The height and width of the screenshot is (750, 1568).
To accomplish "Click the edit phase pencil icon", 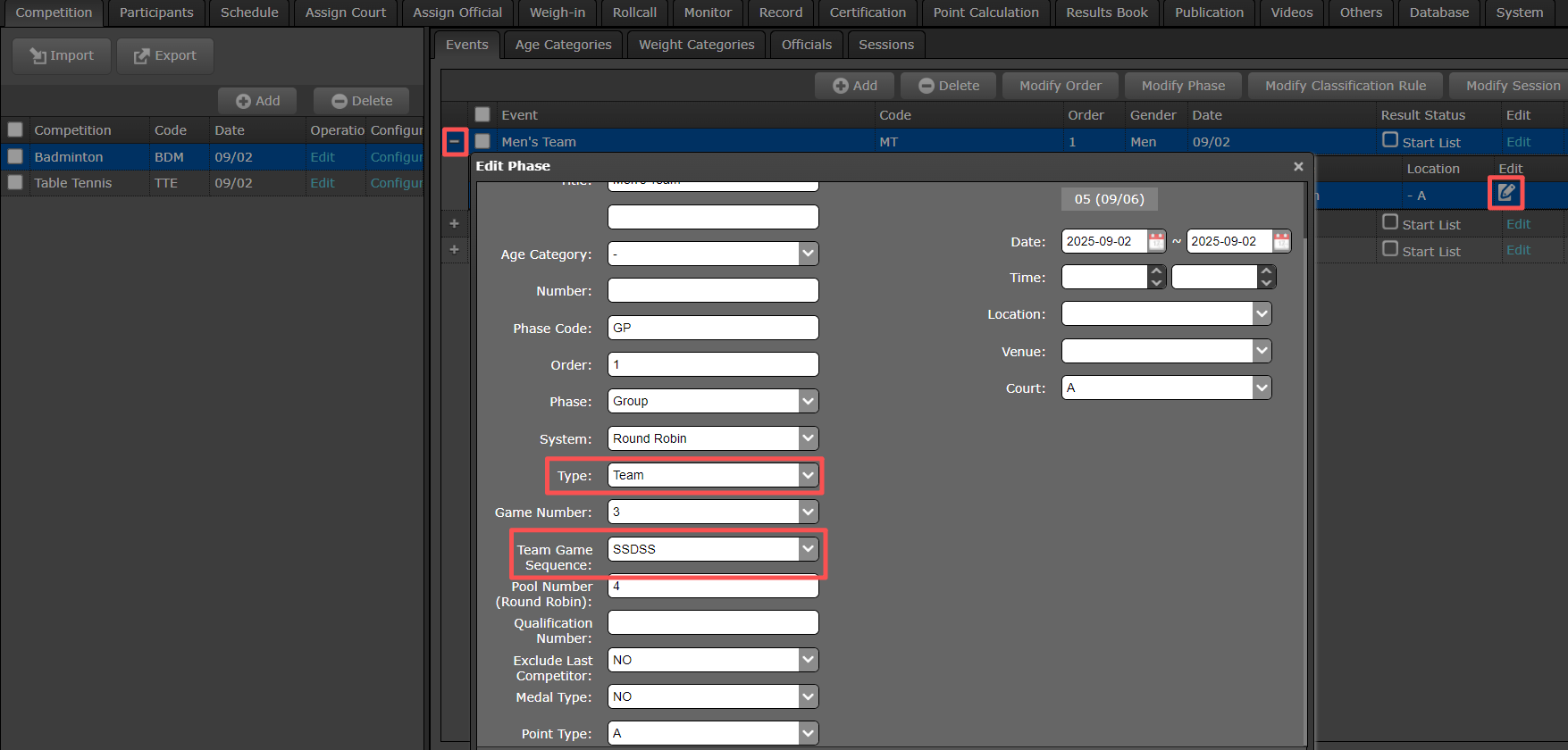I will tap(1505, 192).
